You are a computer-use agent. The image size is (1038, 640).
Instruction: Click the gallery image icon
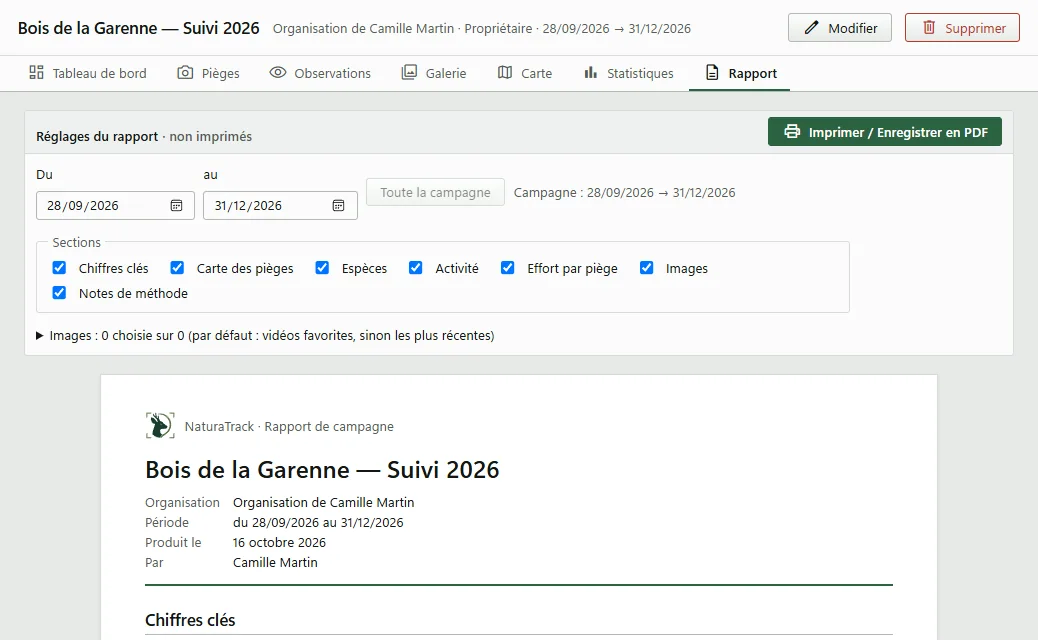coord(409,73)
